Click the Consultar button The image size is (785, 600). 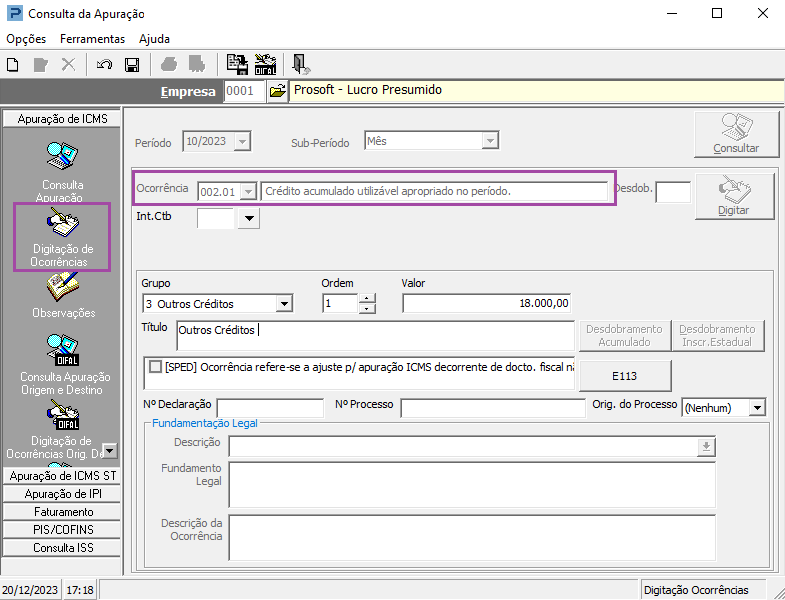tap(736, 134)
